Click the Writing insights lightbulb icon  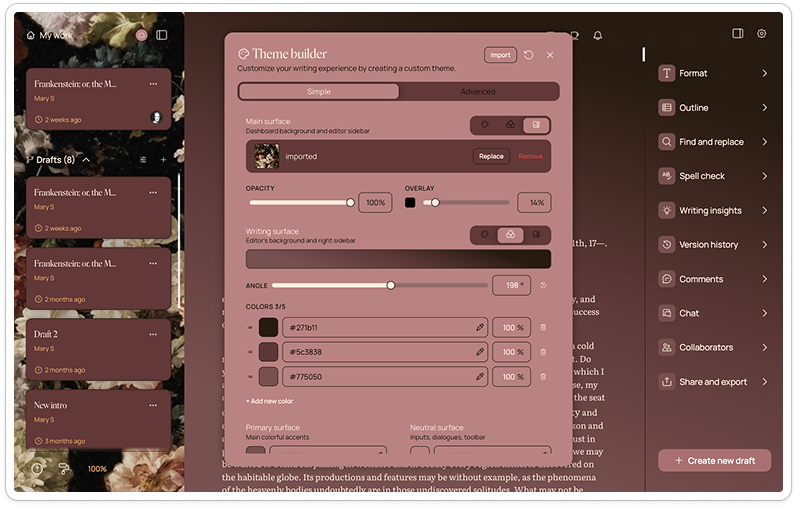tap(666, 211)
